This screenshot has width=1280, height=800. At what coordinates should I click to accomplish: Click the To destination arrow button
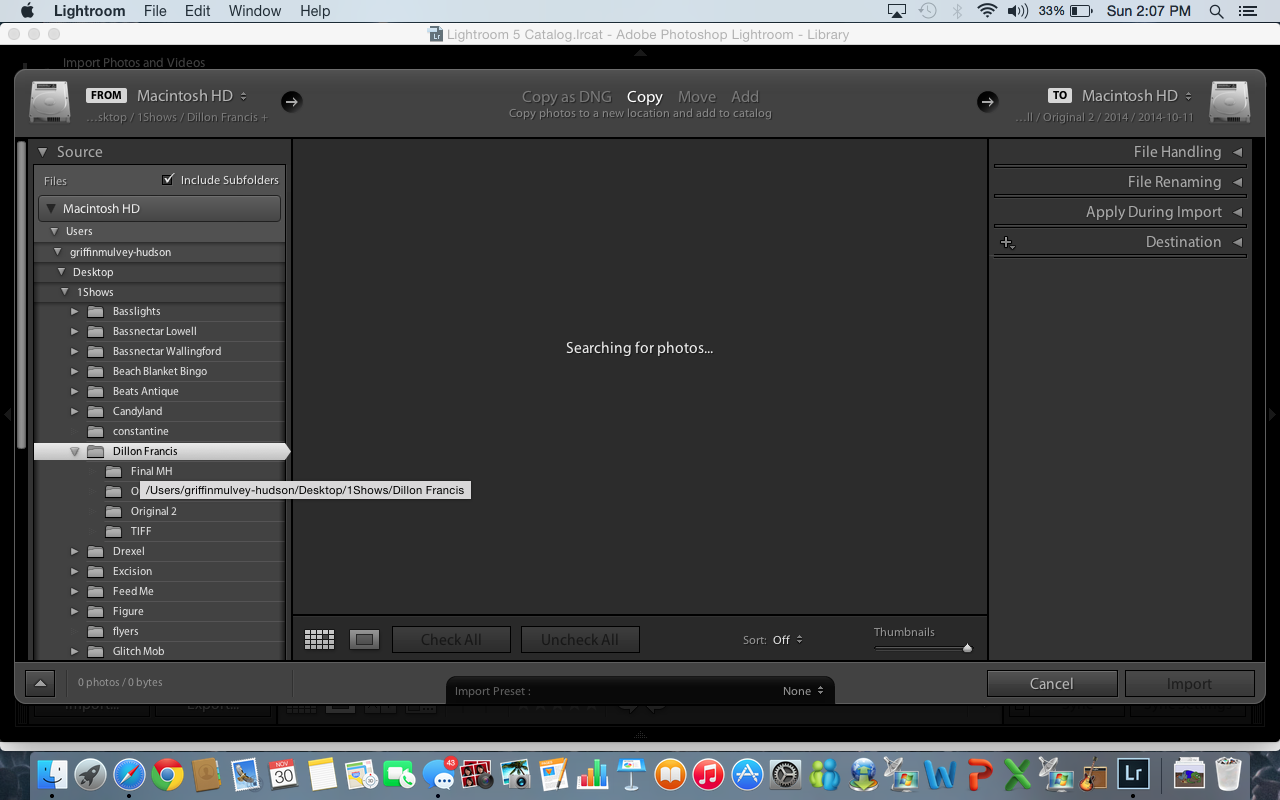pos(987,101)
